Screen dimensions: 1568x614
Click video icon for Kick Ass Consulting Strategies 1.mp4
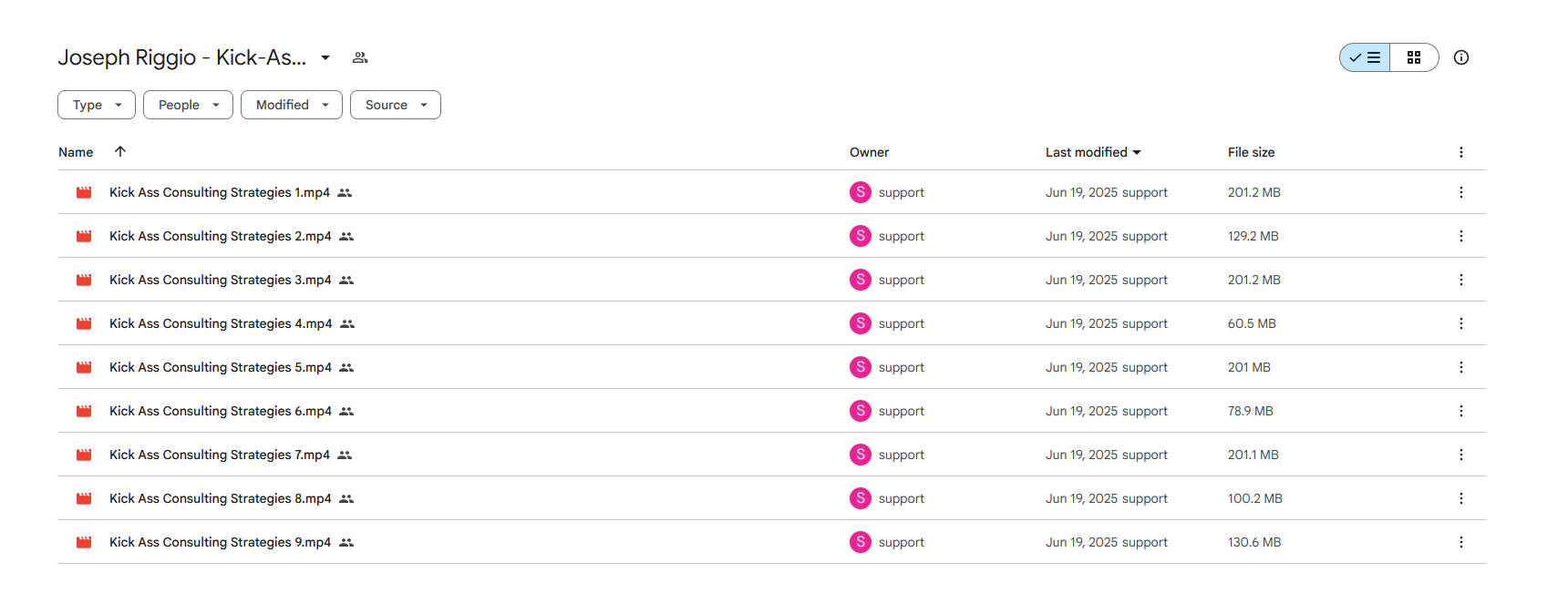[84, 192]
